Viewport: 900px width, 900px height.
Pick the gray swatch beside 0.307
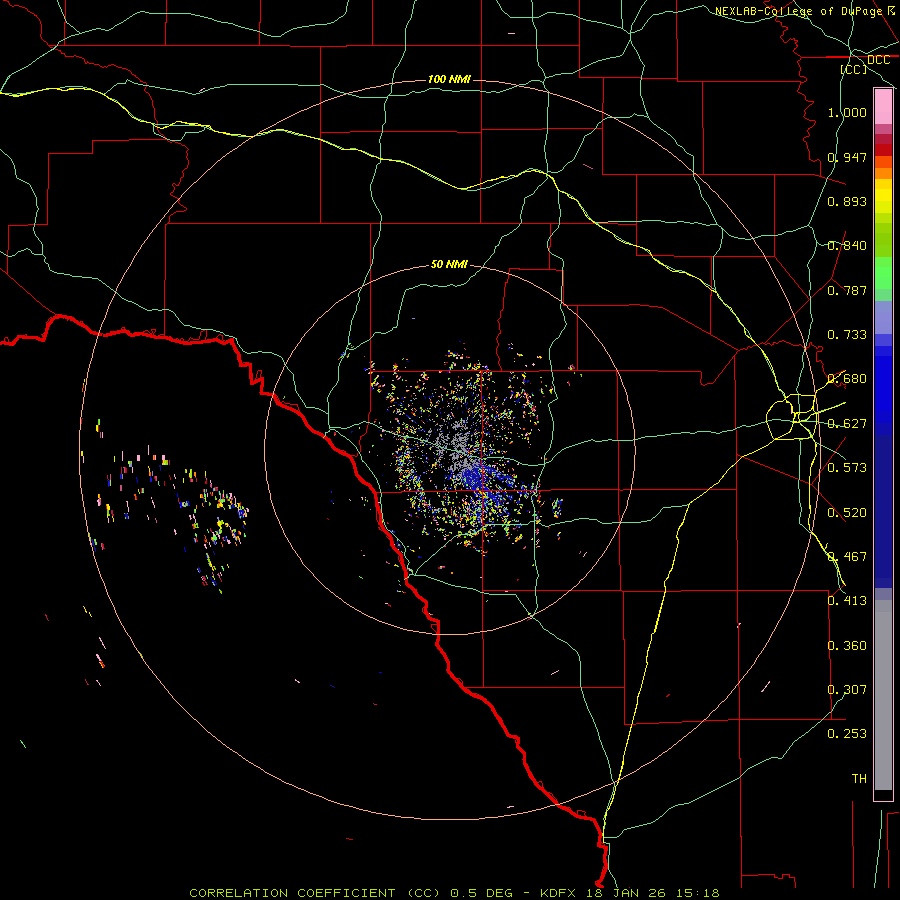pyautogui.click(x=883, y=695)
